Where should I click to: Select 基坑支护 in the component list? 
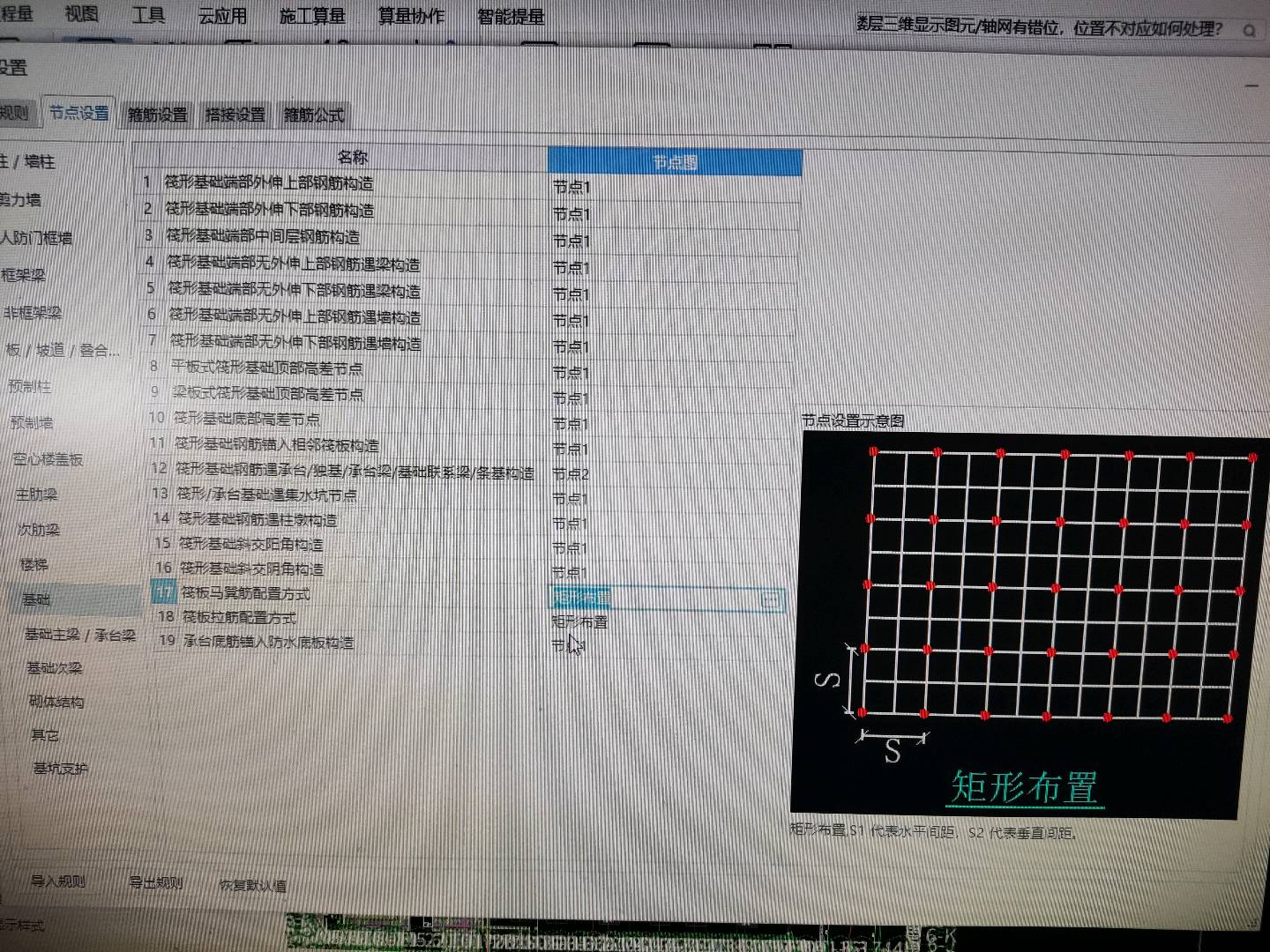(x=61, y=769)
